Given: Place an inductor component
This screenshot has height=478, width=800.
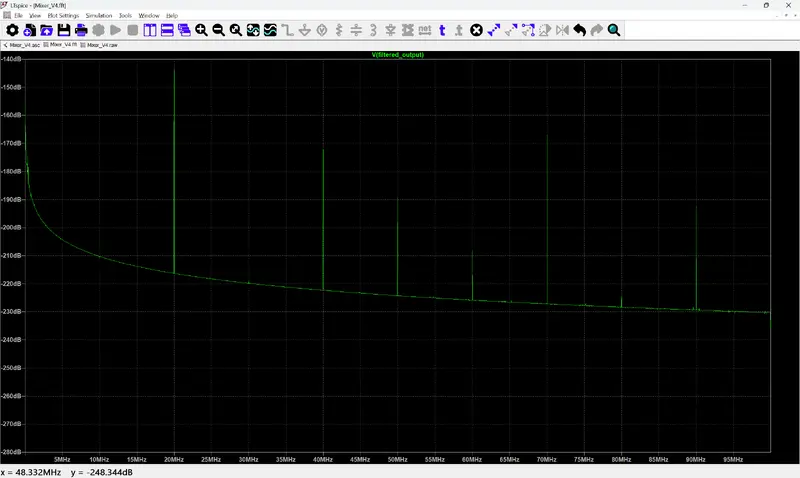Looking at the screenshot, I should [x=373, y=30].
